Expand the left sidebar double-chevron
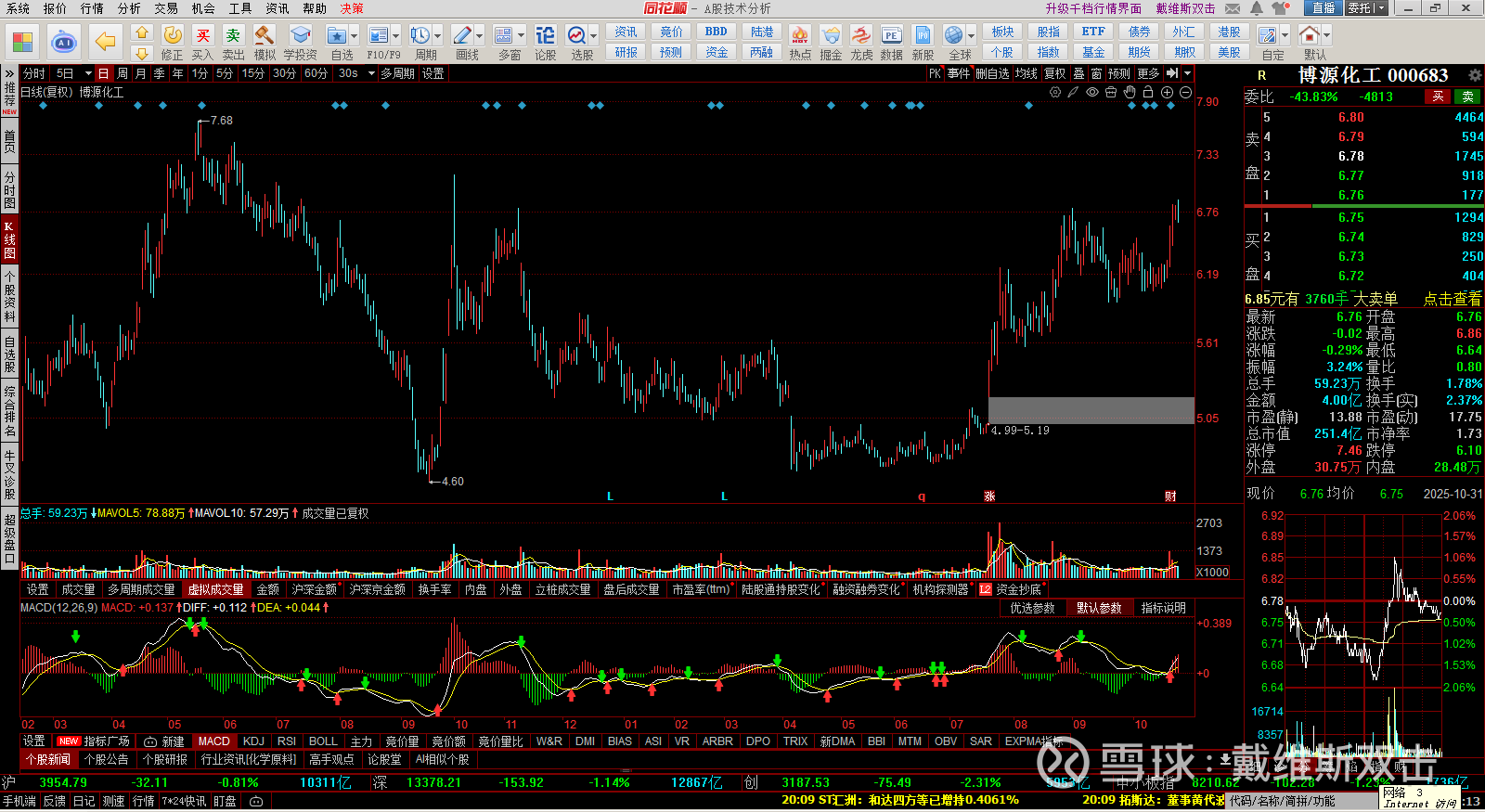 point(9,72)
